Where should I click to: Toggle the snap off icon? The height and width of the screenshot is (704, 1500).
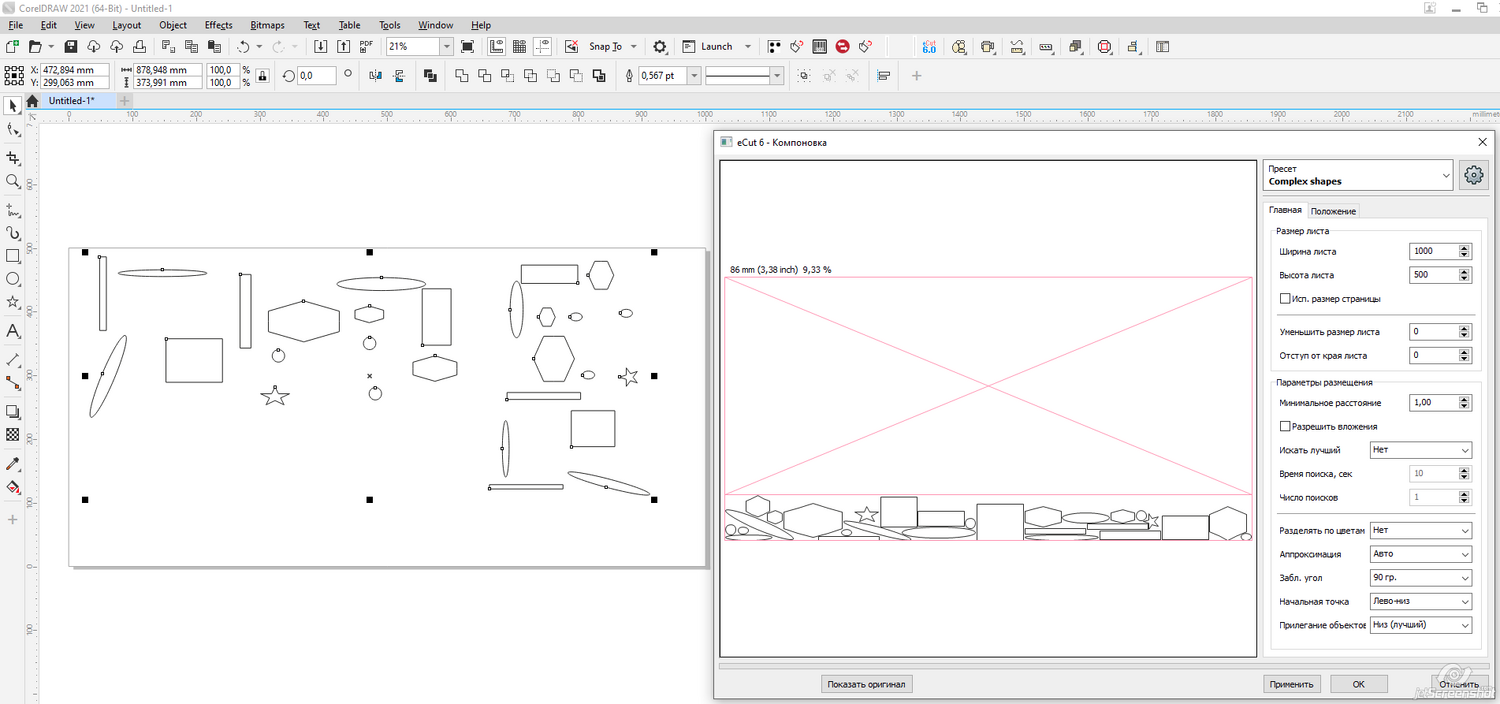(571, 46)
